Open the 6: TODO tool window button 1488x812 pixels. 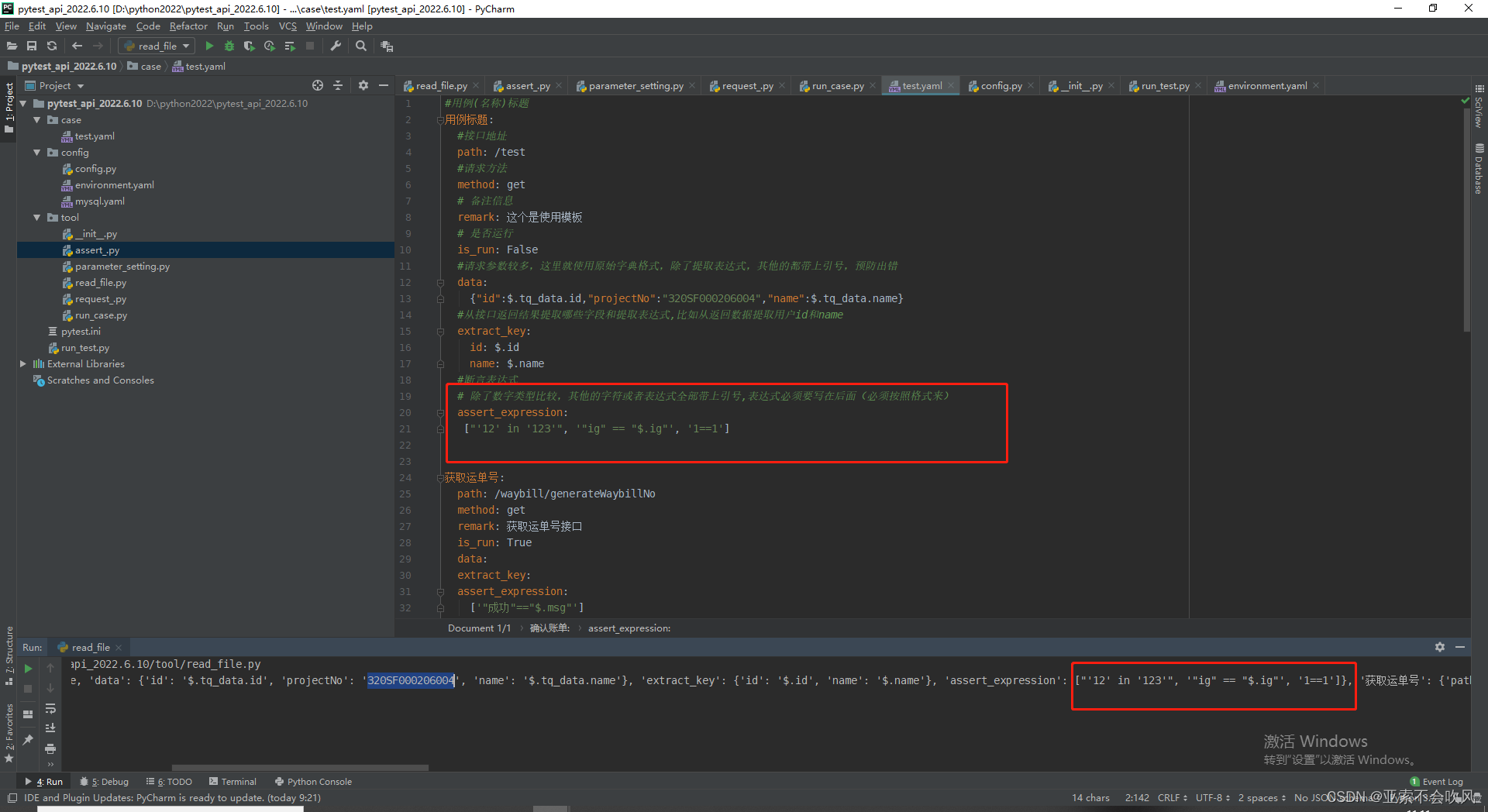[169, 782]
